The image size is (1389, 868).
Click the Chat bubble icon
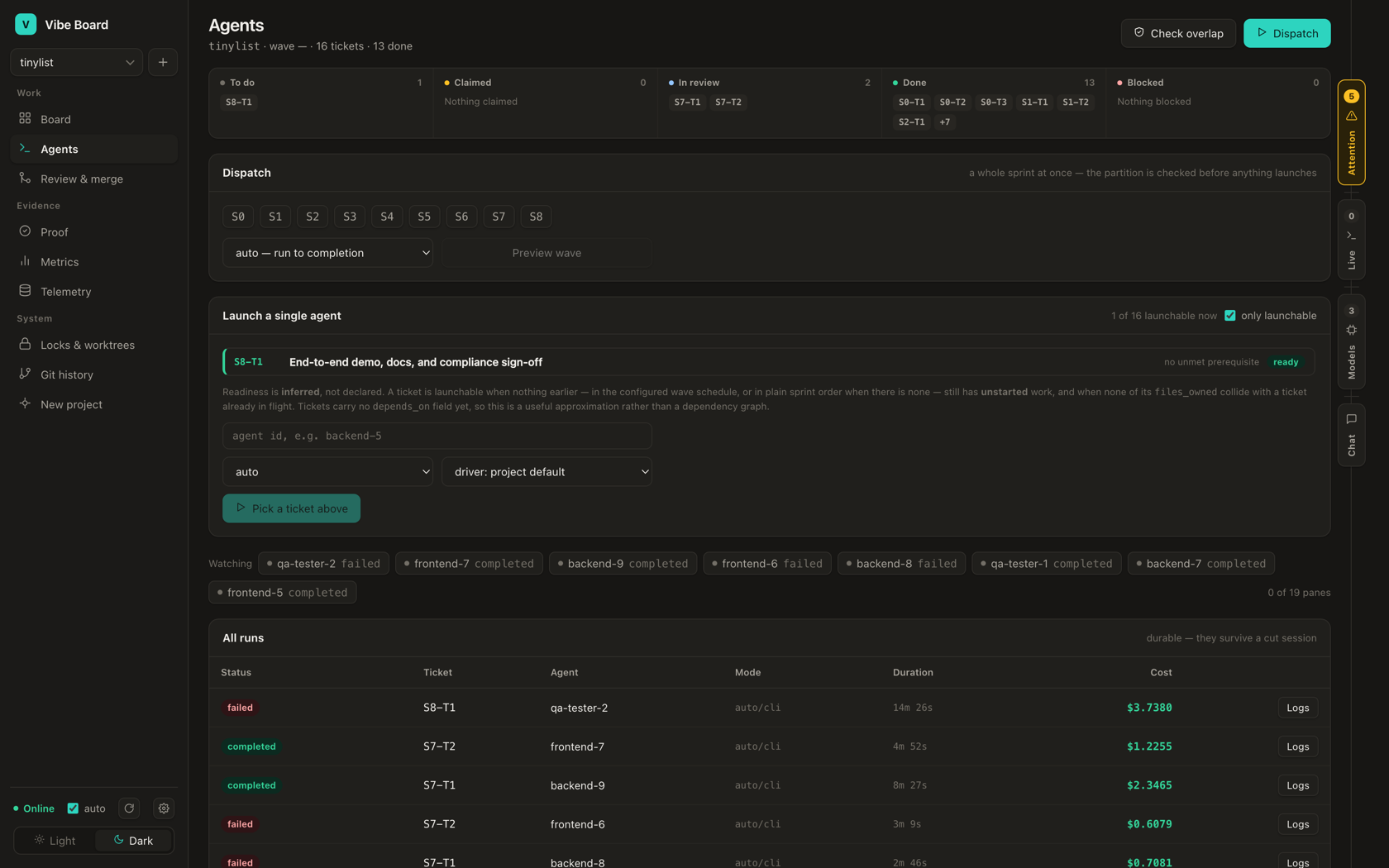[1351, 419]
